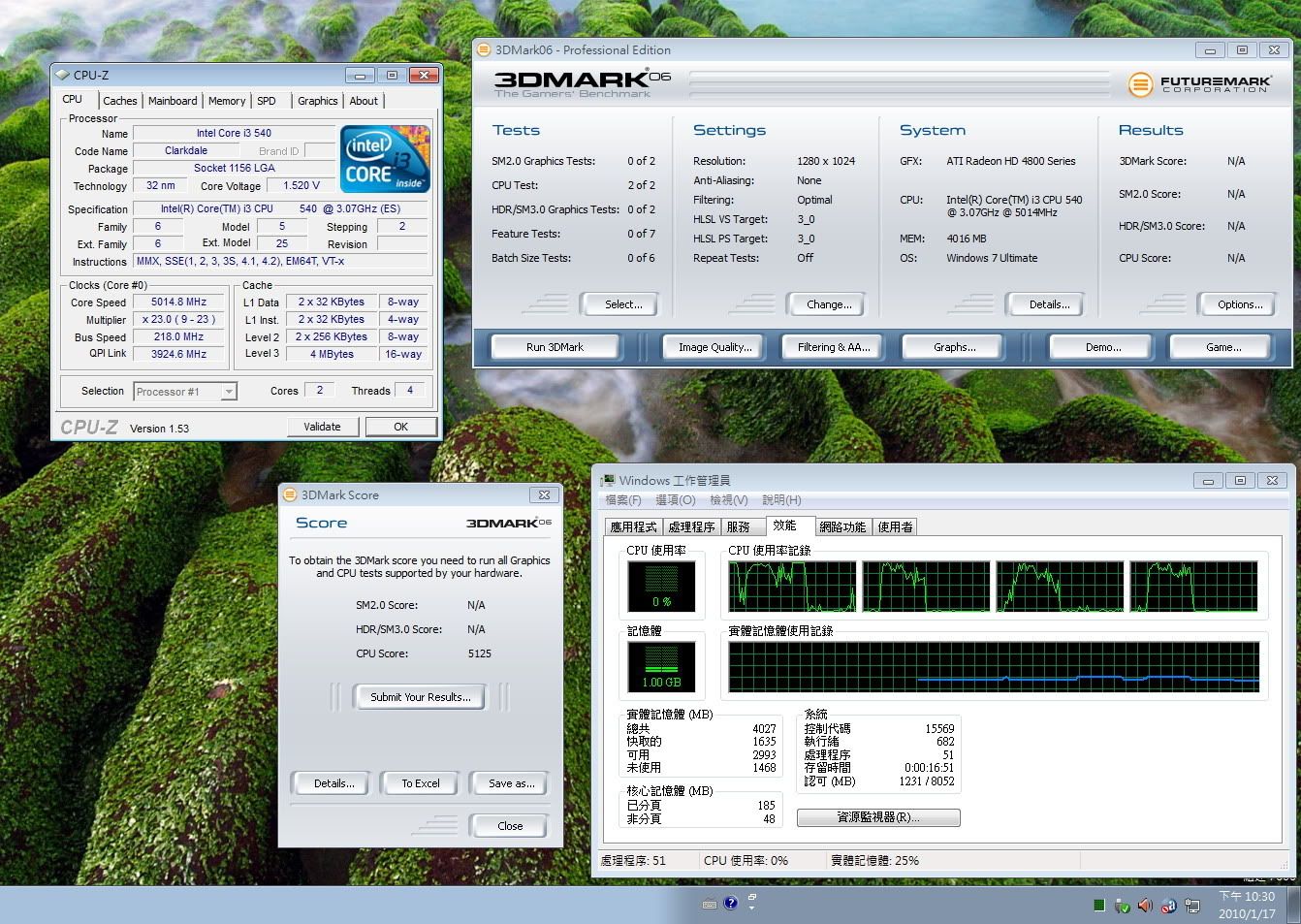1301x924 pixels.
Task: Click the CPU Score value 5125
Action: pyautogui.click(x=479, y=653)
